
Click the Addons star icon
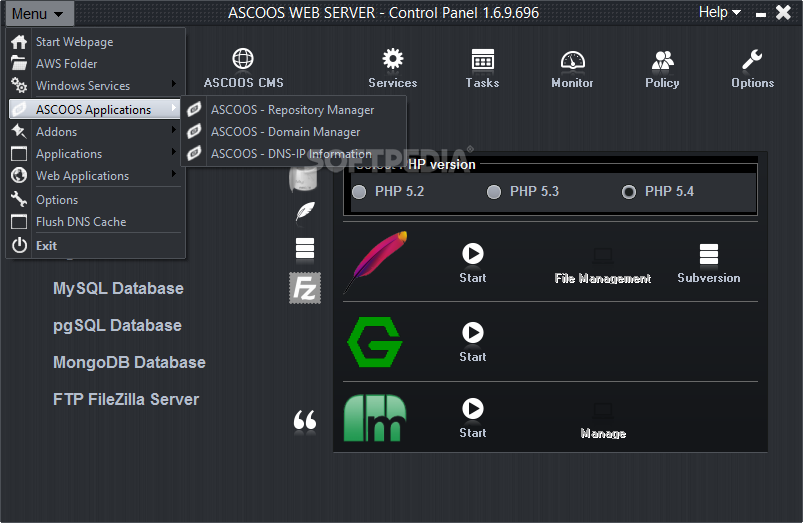19,132
